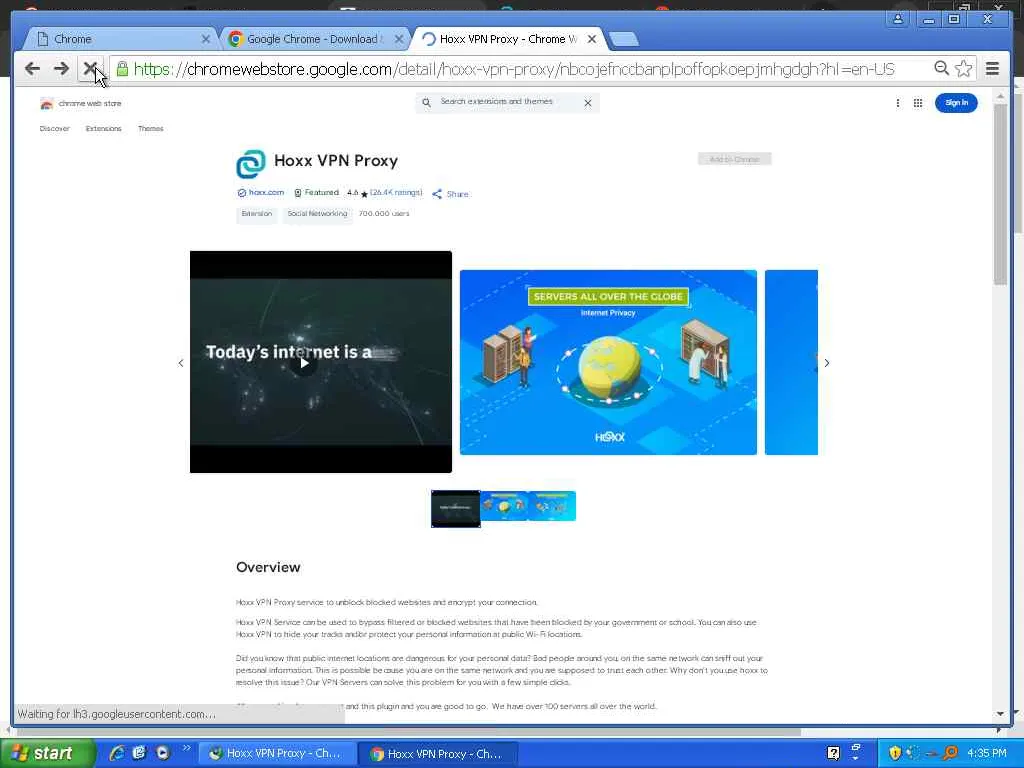Close the 'Google Chrome - Download' tab
The height and width of the screenshot is (768, 1024).
399,39
